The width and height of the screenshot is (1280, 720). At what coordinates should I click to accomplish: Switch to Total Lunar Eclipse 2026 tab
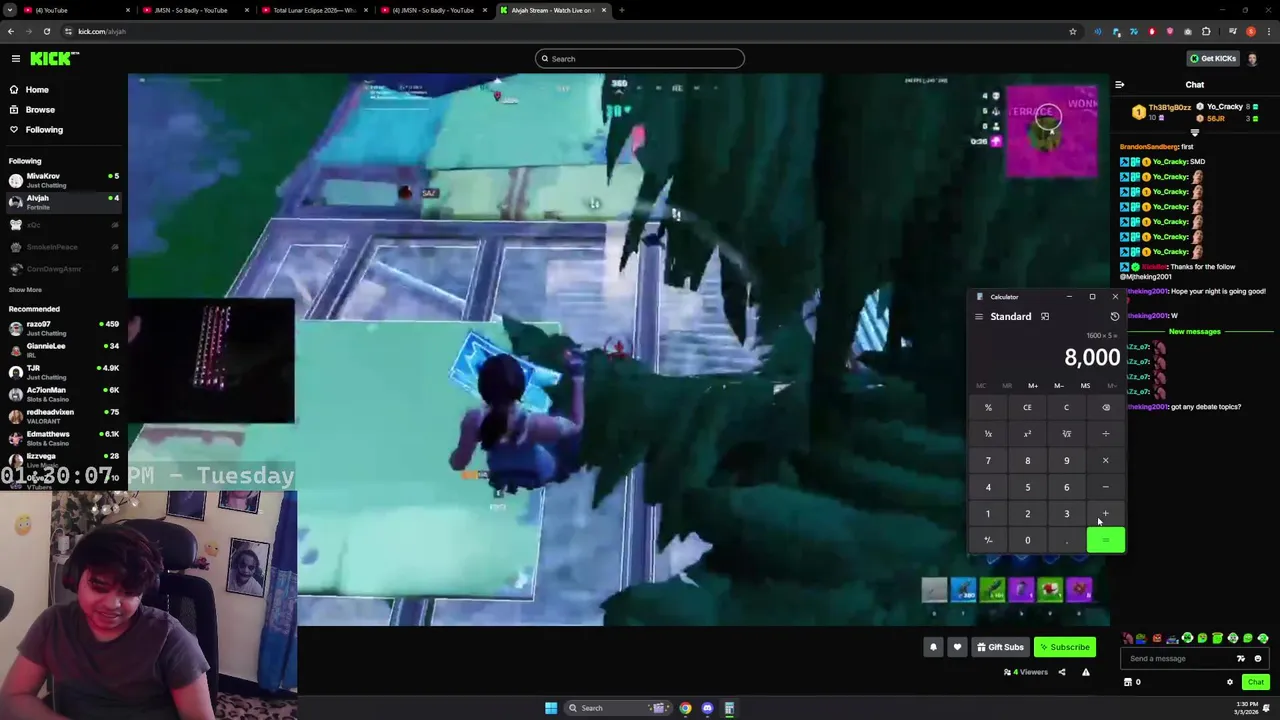312,10
